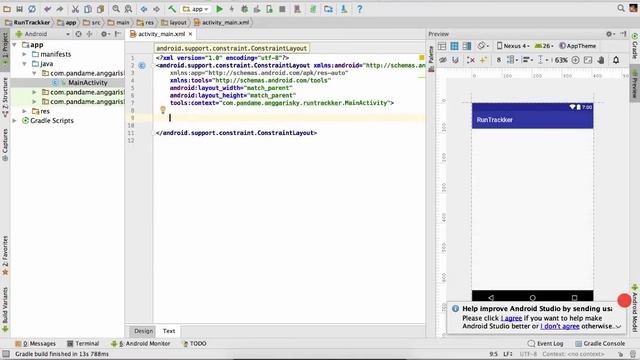Open the app run configuration dropdown

[x=196, y=9]
